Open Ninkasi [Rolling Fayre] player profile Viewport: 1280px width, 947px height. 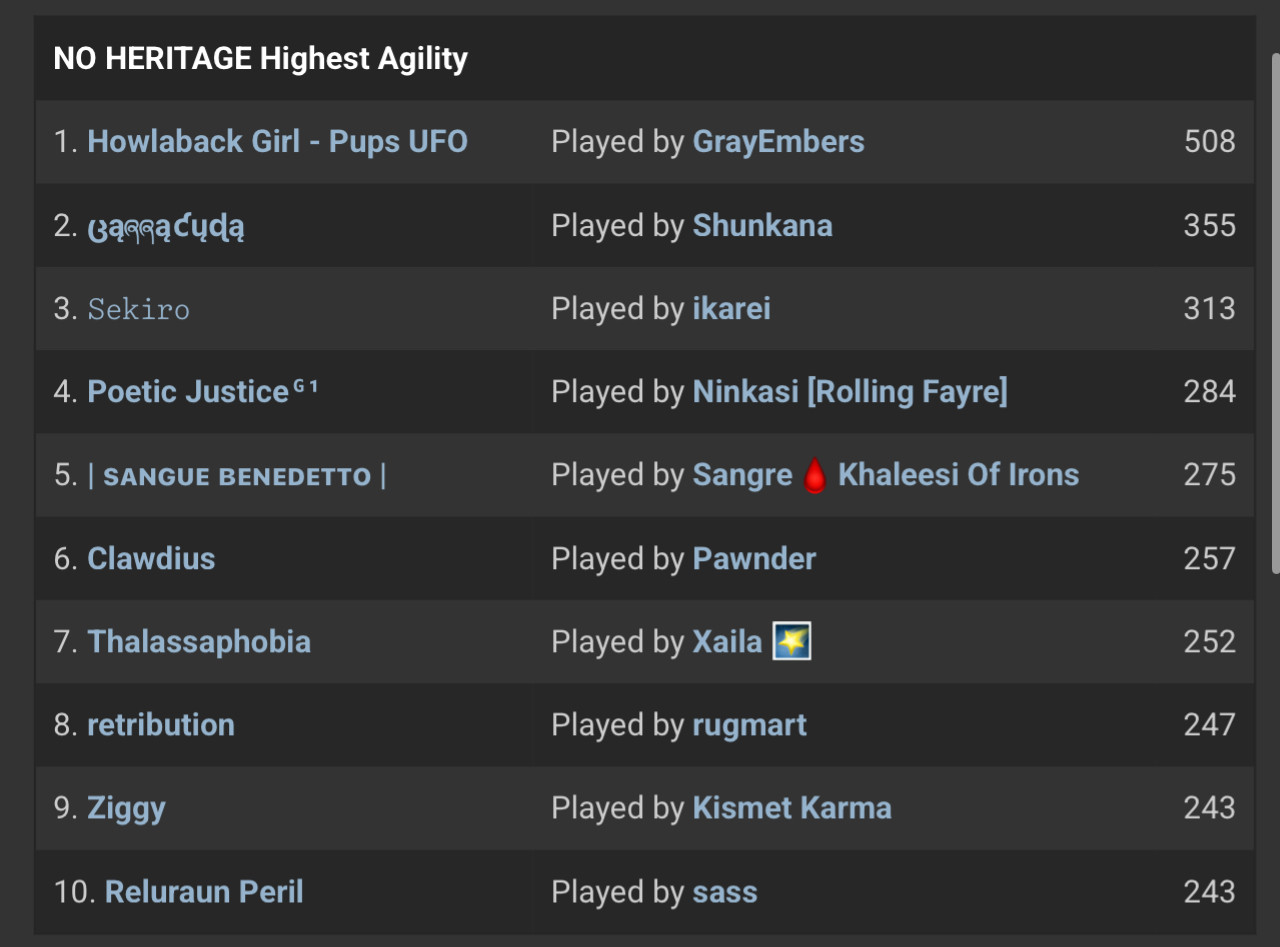850,392
